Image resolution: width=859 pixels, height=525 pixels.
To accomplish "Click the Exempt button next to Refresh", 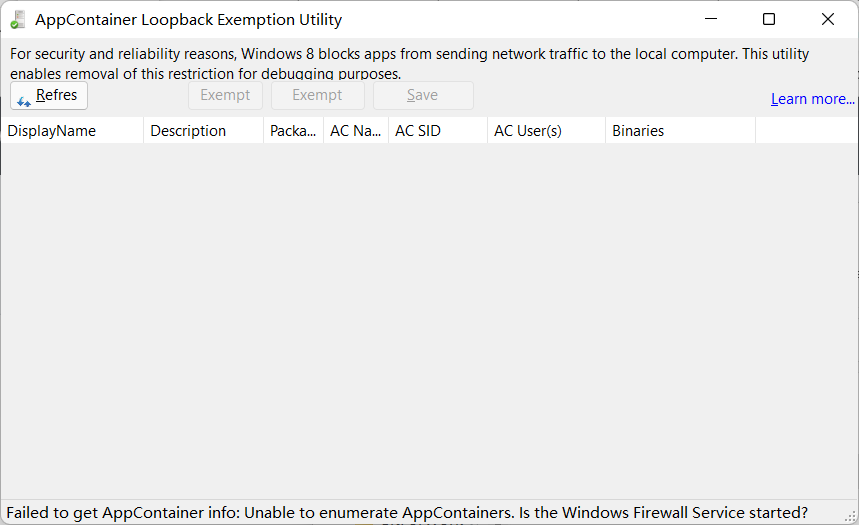I will [225, 95].
